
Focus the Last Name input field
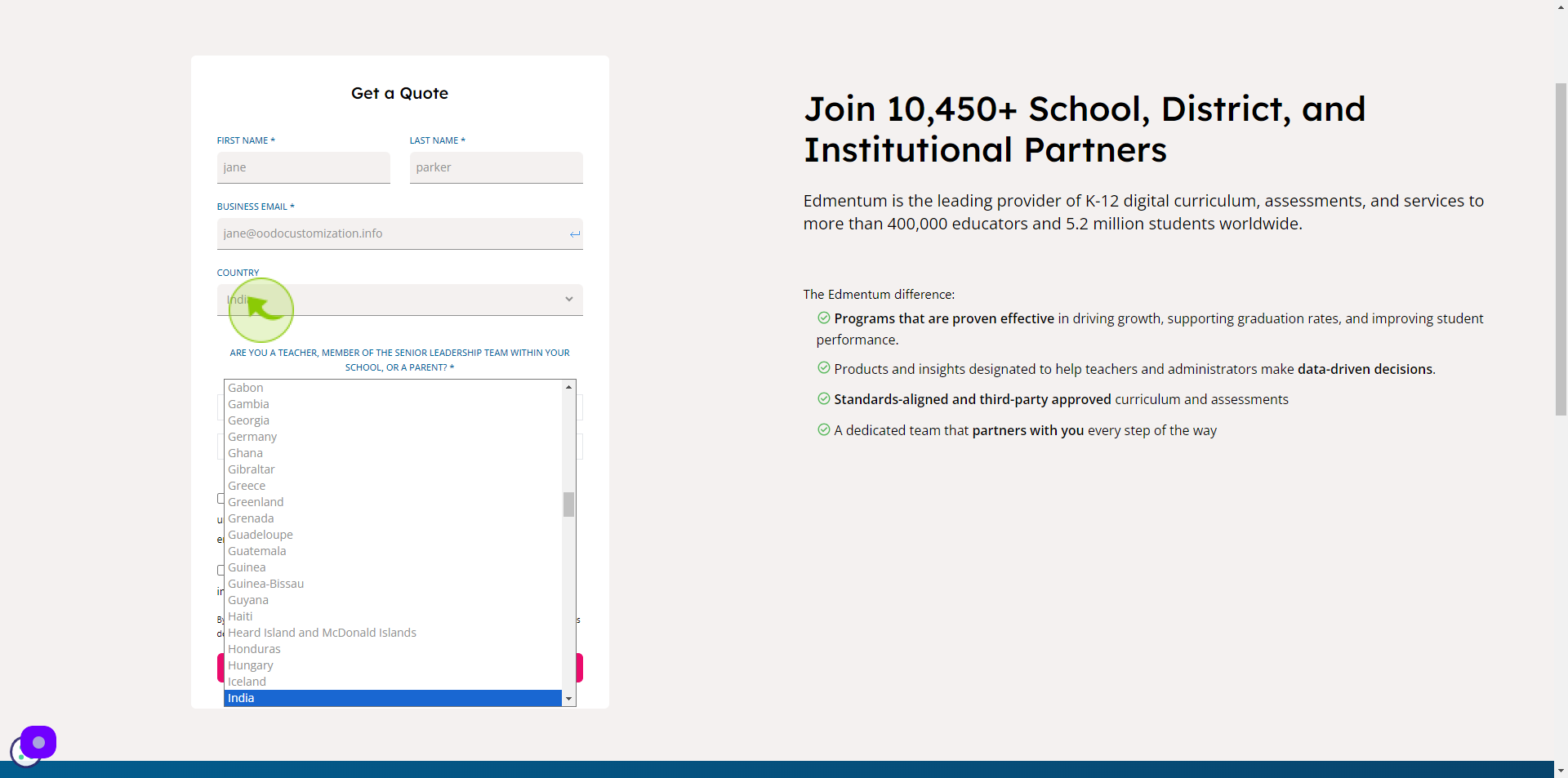496,167
